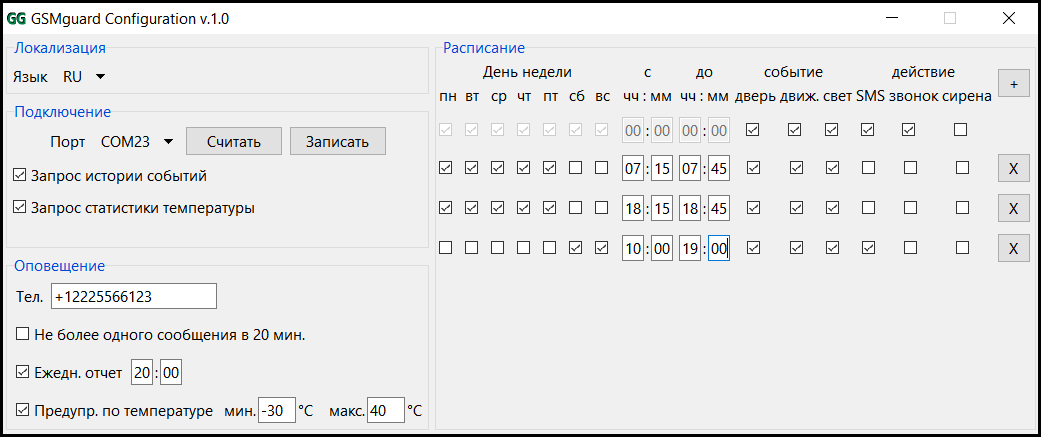The image size is (1041, 437).
Task: Disable 'Ежедн. отчет' checkbox
Action: [23, 373]
